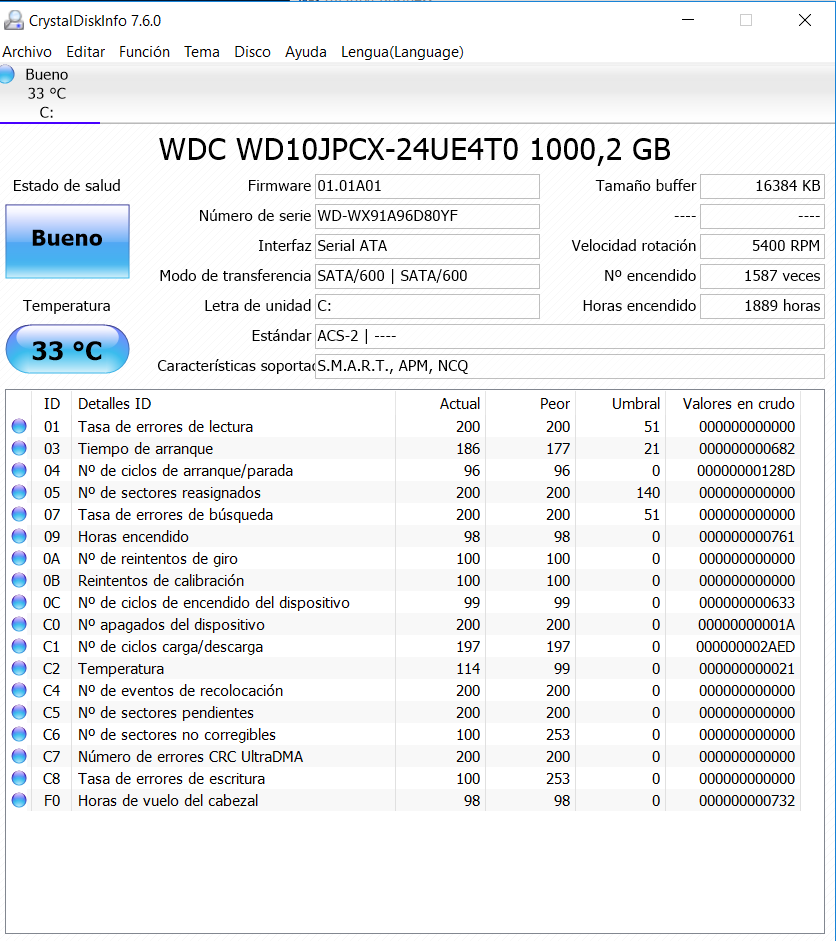This screenshot has width=836, height=941.
Task: Click the Peor column header
Action: 531,404
